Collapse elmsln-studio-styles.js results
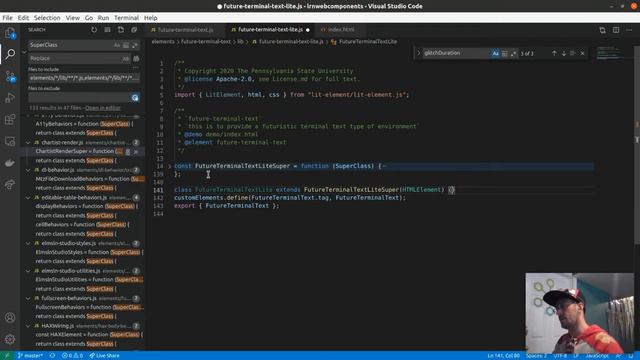Image resolution: width=640 pixels, height=360 pixels. click(x=28, y=243)
